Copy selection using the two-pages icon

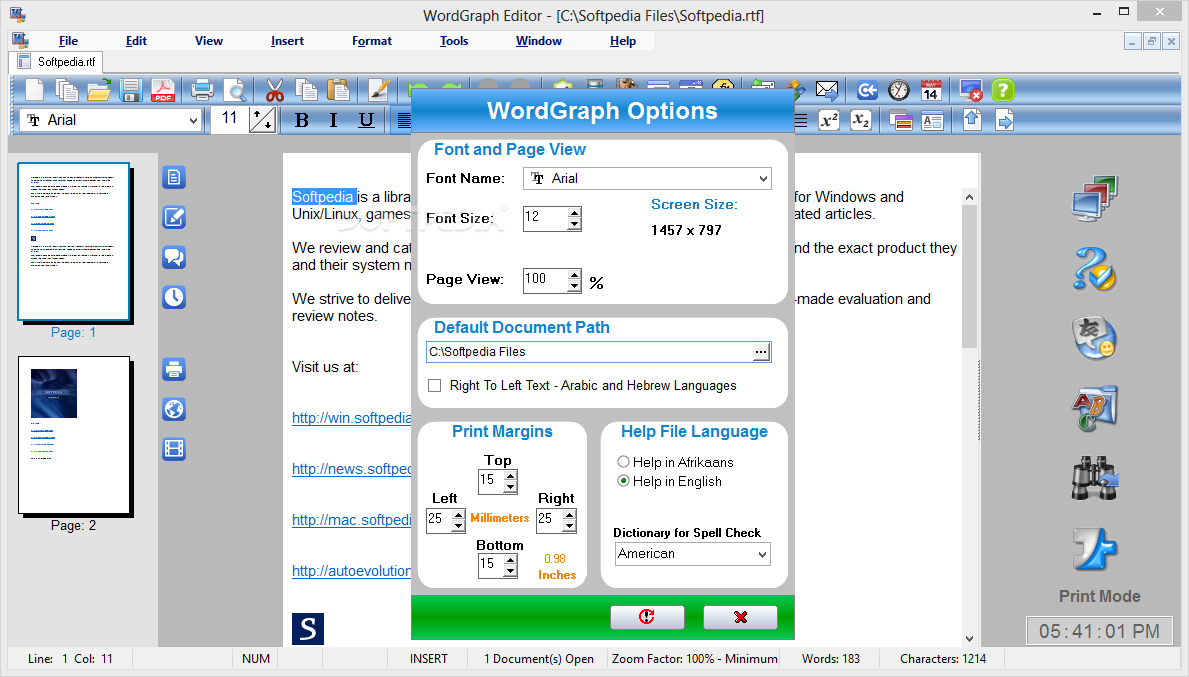[x=306, y=91]
